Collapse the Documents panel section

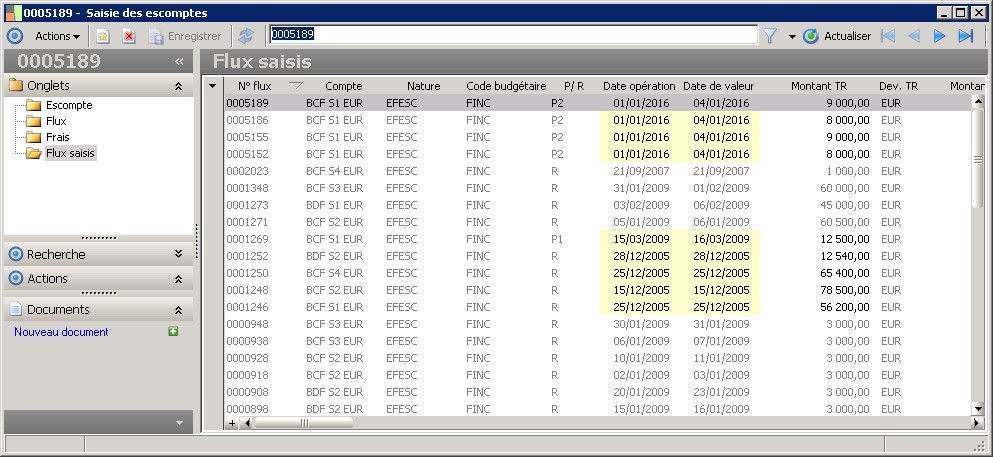pos(178,310)
